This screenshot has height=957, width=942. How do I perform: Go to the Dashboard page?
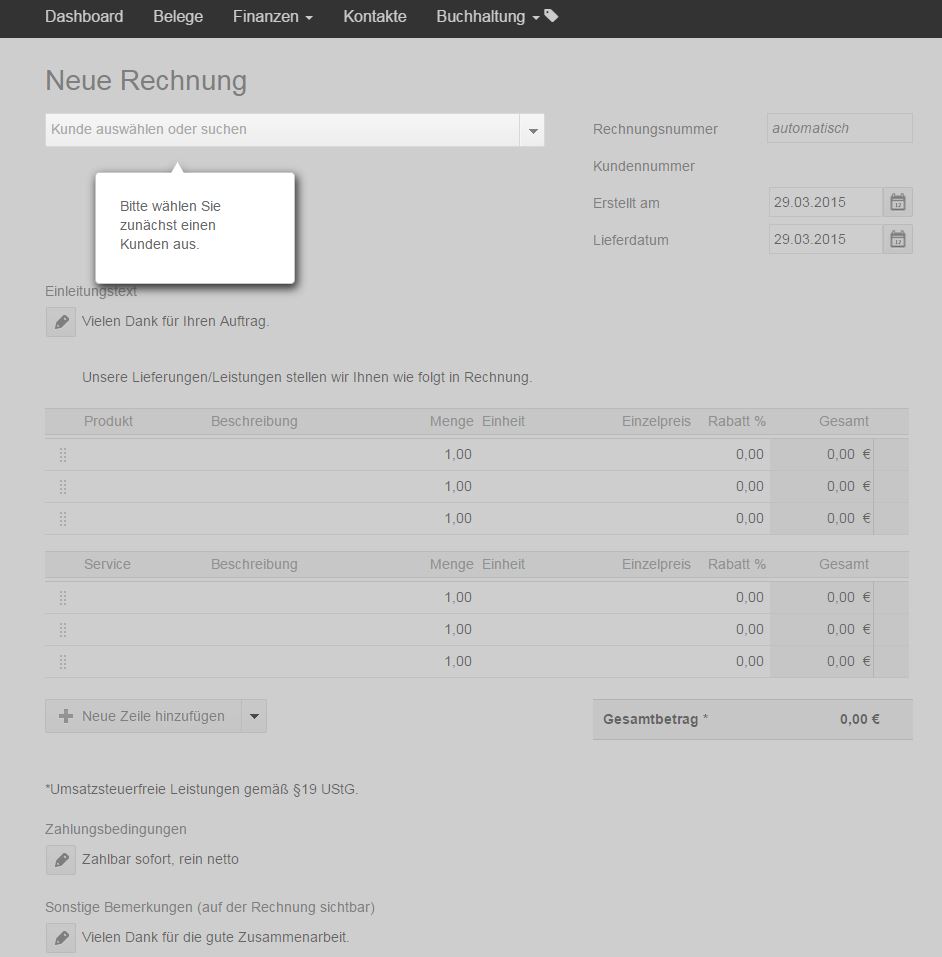pyautogui.click(x=84, y=17)
